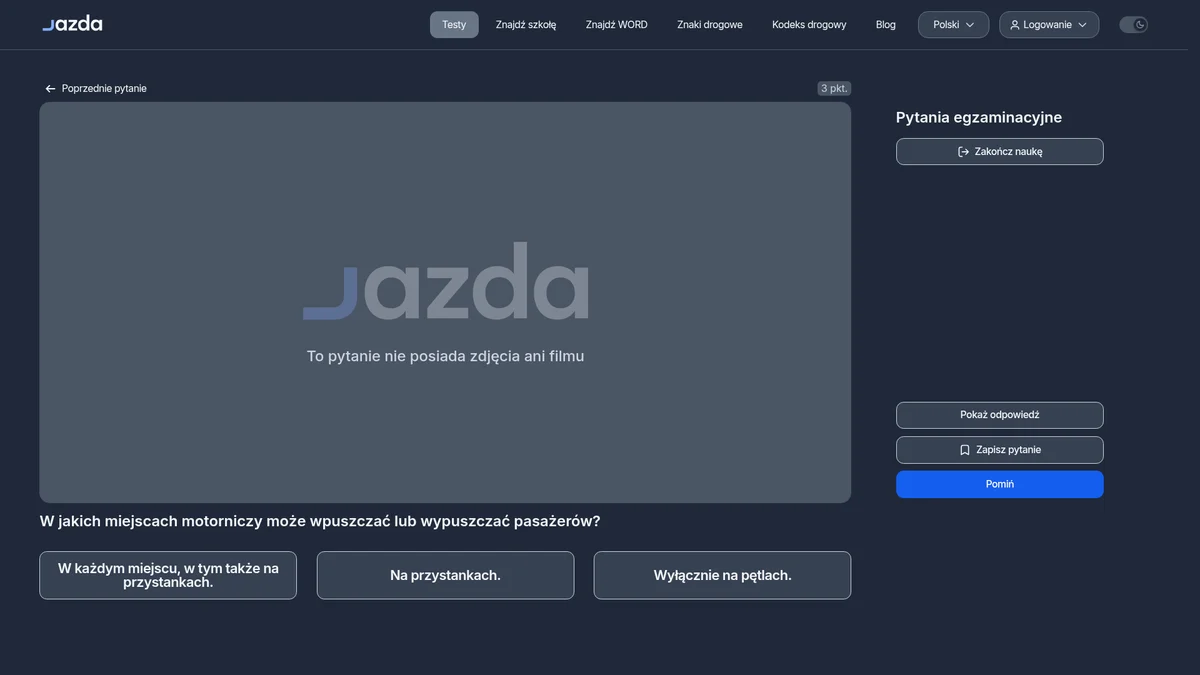The width and height of the screenshot is (1200, 675).
Task: Visit the Blog page
Action: (886, 25)
